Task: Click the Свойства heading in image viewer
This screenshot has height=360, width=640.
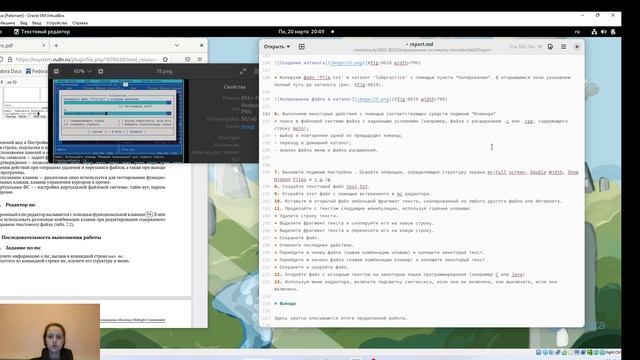Action: coord(235,87)
